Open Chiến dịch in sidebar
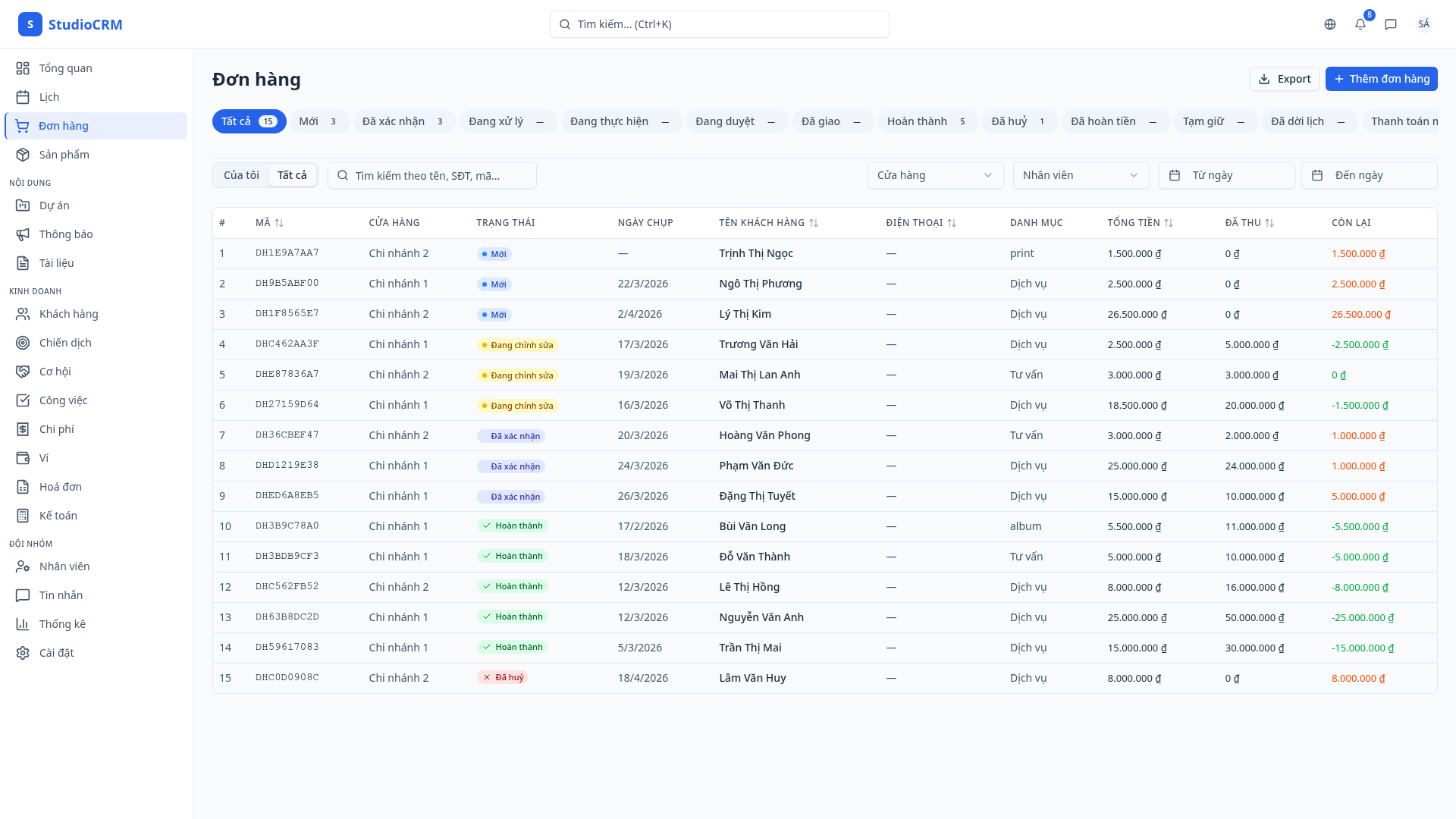Screen dimensions: 1456x819 point(65,343)
